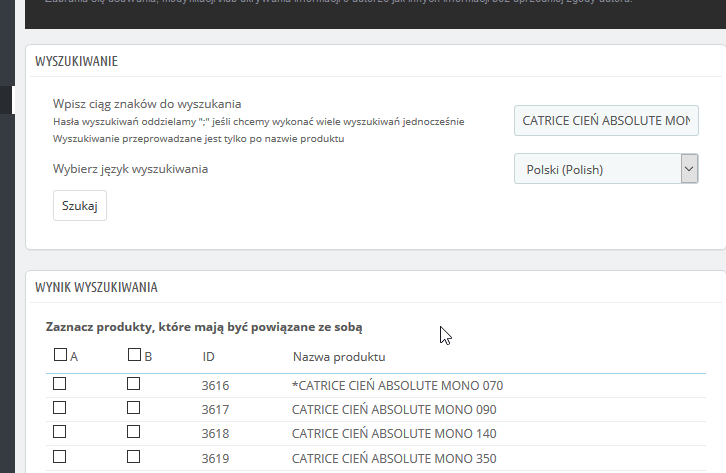Select product name *CATRICE CIEŃ ABSOLUTE MONO 070
Image resolution: width=726 pixels, height=473 pixels.
pyautogui.click(x=397, y=386)
